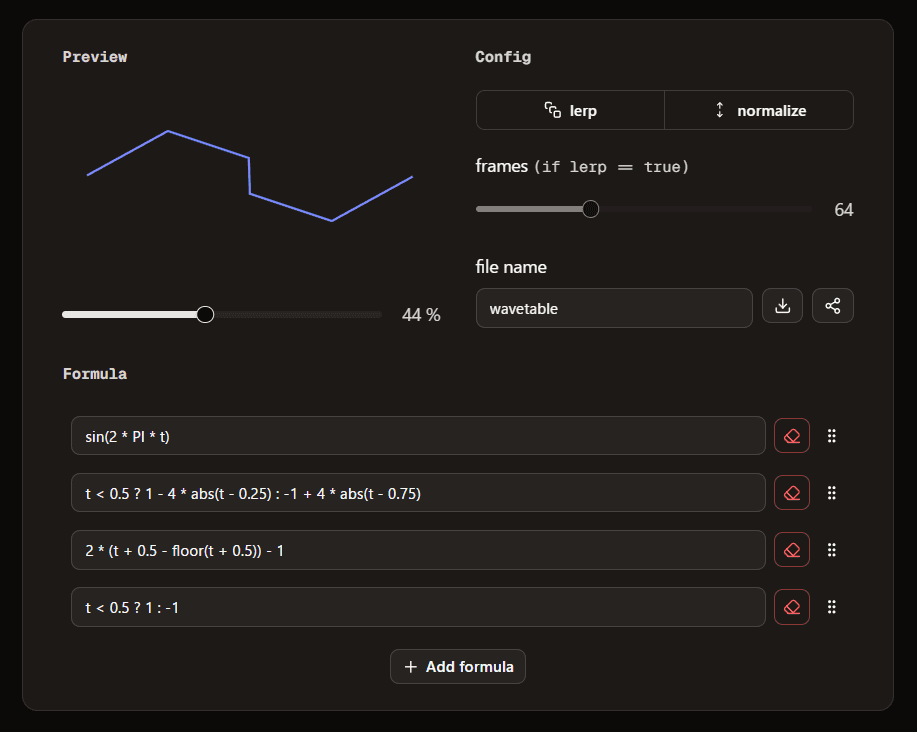This screenshot has height=732, width=917.
Task: Click the preview position slider thumb
Action: tap(205, 315)
